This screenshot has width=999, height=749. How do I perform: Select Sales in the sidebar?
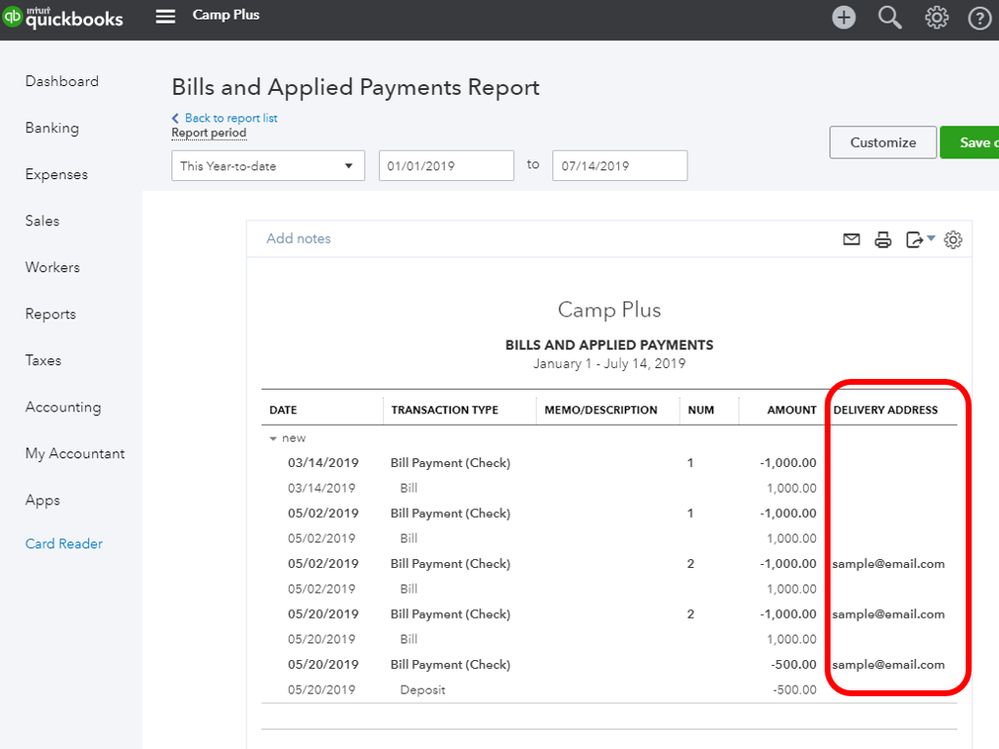click(42, 221)
